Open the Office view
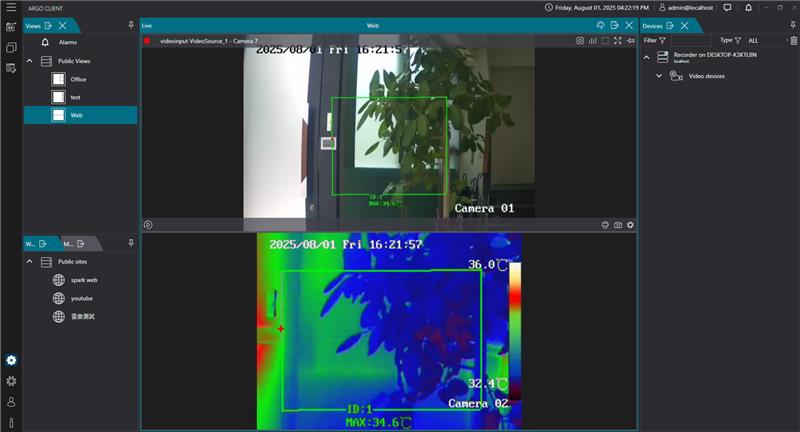Image resolution: width=800 pixels, height=432 pixels. click(78, 79)
